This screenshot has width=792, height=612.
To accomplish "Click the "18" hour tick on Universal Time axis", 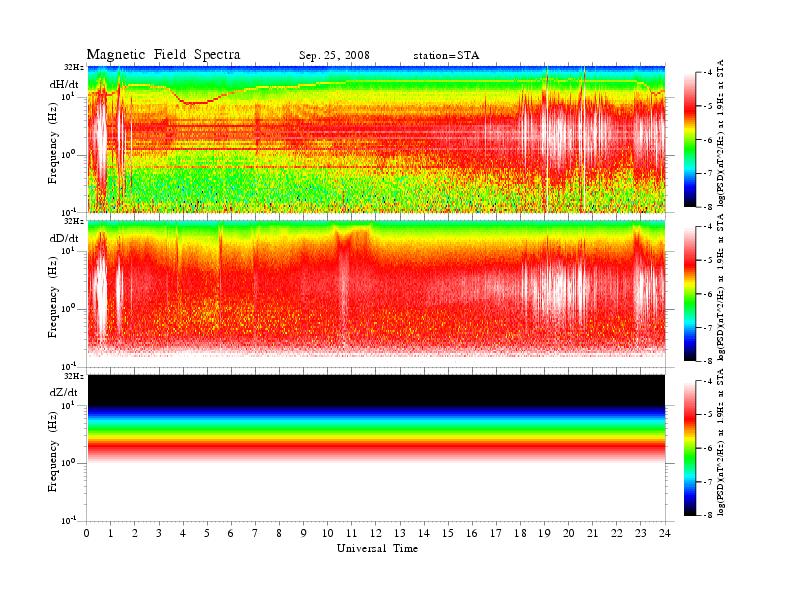I will (x=520, y=533).
